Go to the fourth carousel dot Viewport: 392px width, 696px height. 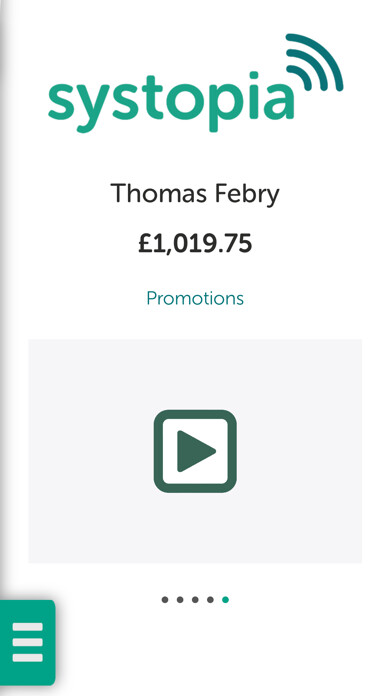pos(210,600)
